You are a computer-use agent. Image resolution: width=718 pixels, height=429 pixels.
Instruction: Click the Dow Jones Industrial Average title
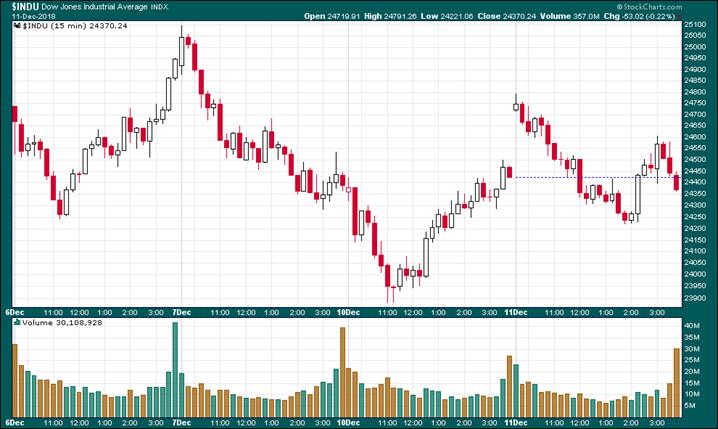(94, 7)
